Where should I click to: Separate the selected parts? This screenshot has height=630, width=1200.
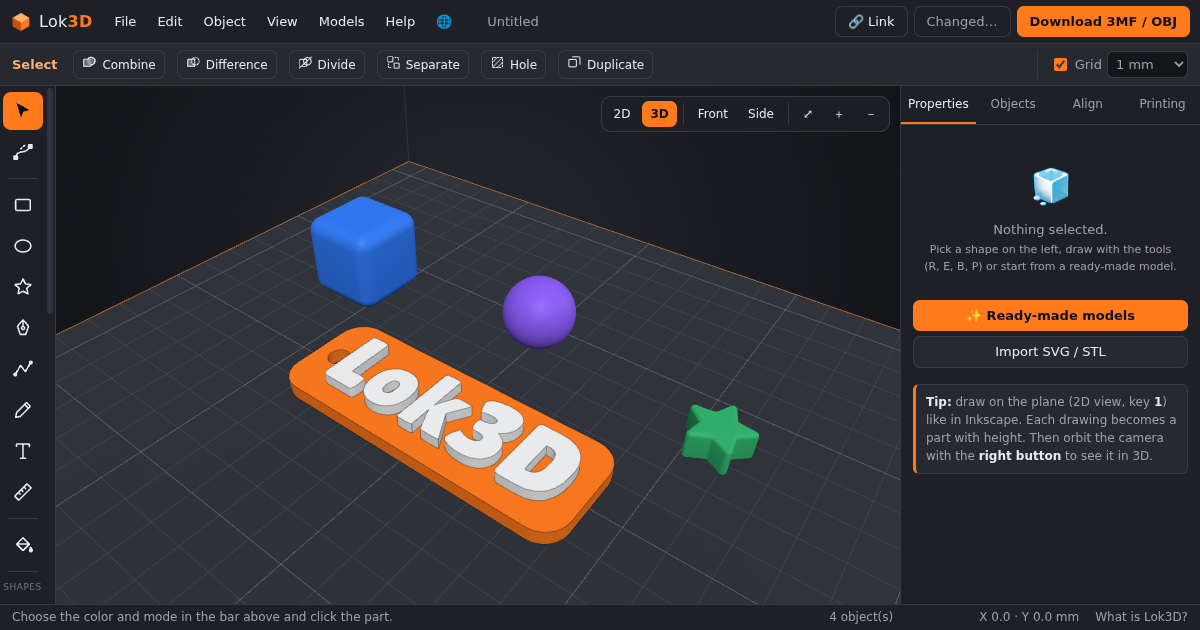[423, 64]
